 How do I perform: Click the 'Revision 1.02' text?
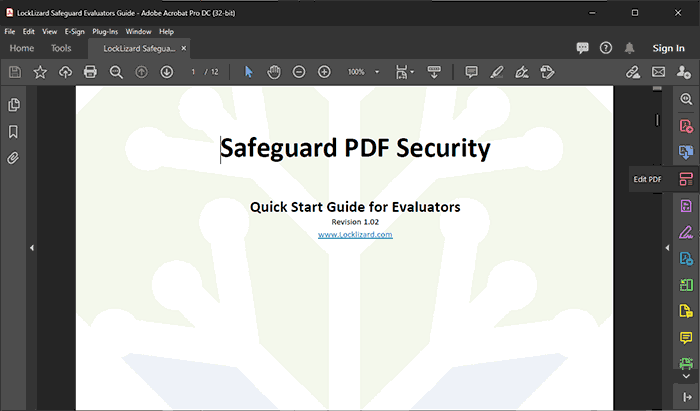(x=355, y=222)
